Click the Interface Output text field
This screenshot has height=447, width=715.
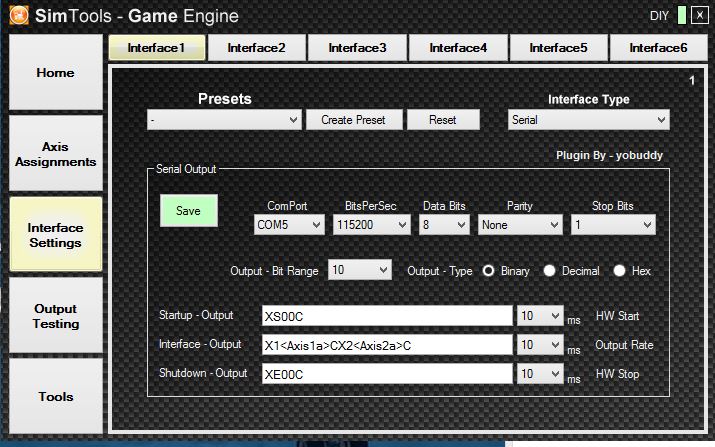[x=387, y=345]
